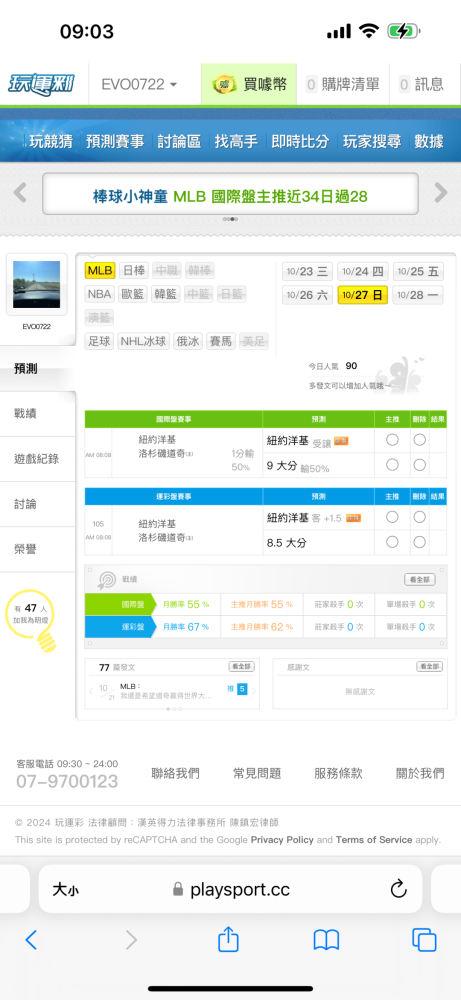Tap the 推 5 recommend badge

point(237,689)
